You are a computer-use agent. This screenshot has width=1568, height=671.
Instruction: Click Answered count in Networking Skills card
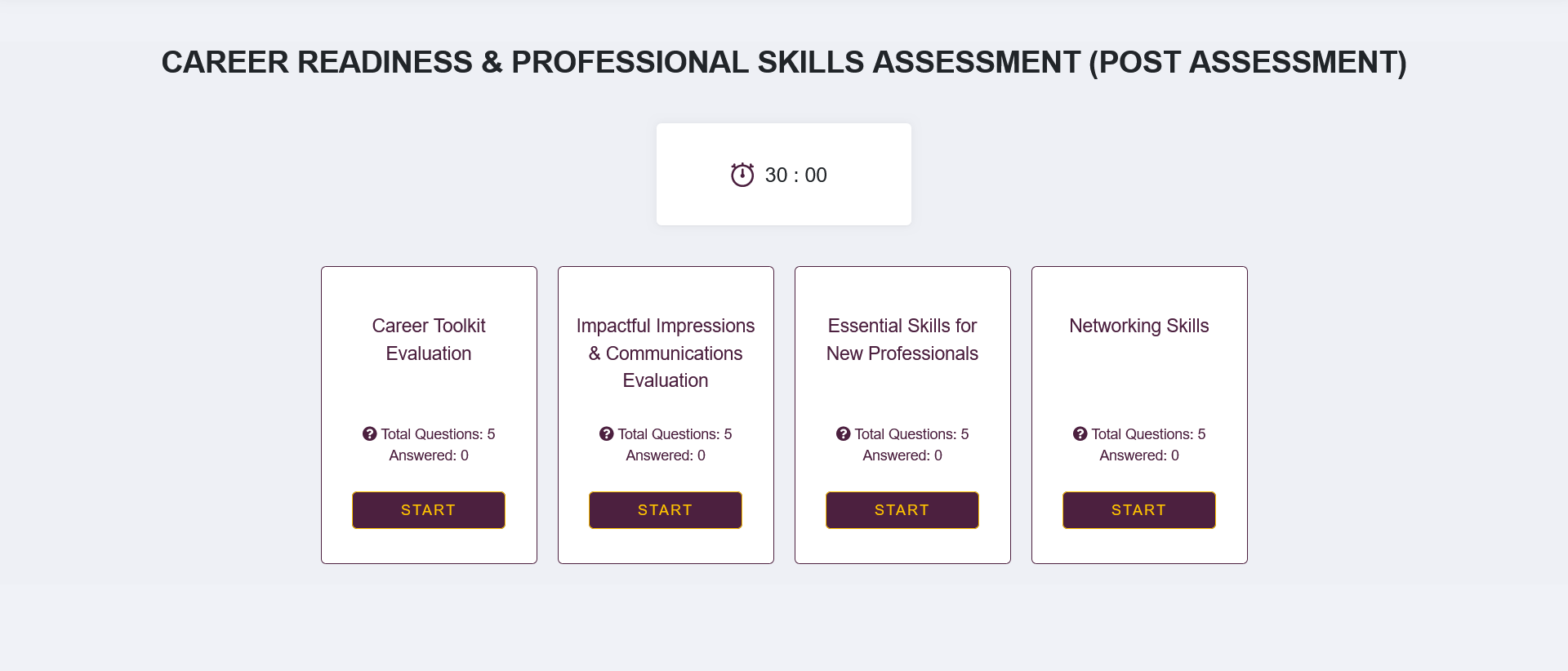1139,455
